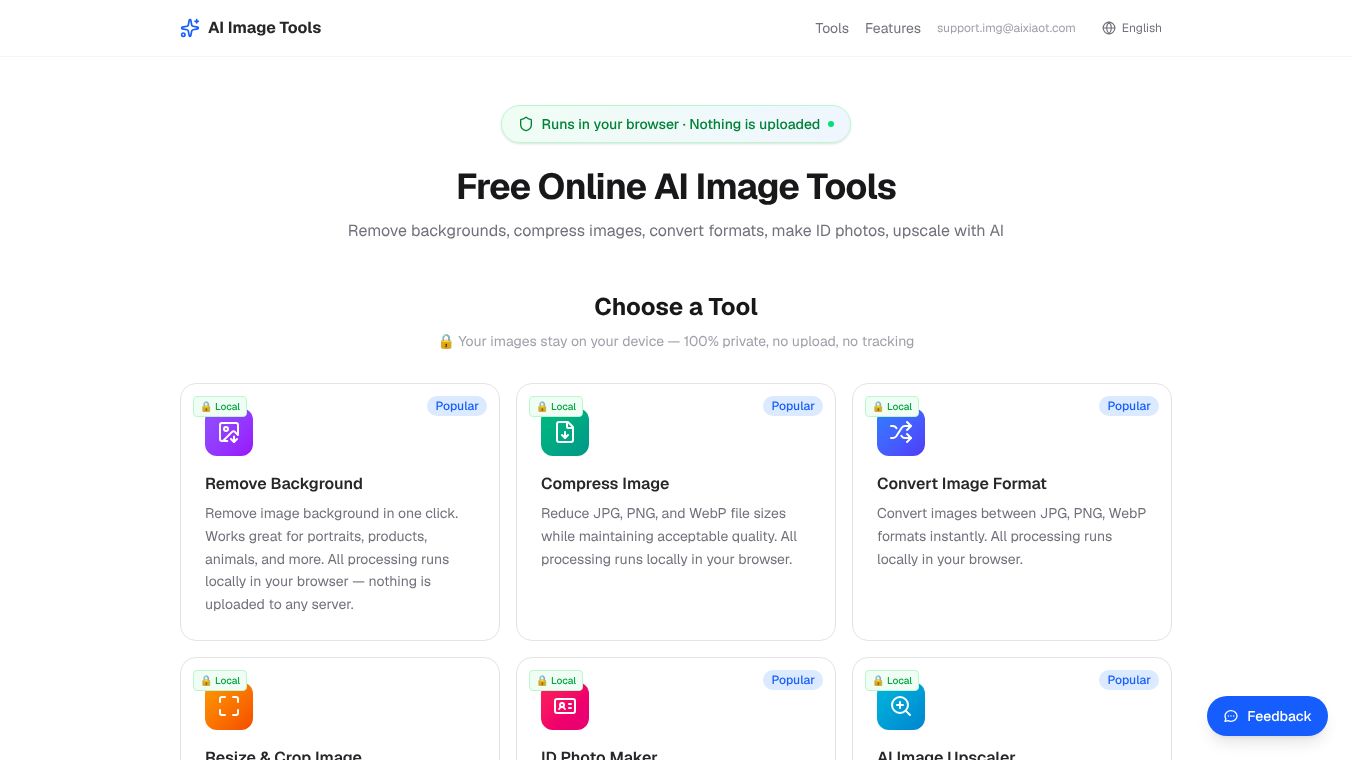Click the chat bubble icon on Feedback

pos(1231,716)
